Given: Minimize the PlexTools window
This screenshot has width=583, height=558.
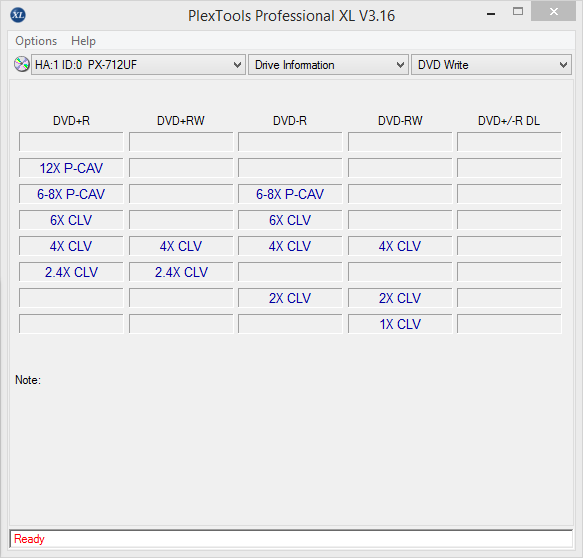Looking at the screenshot, I should [x=491, y=14].
